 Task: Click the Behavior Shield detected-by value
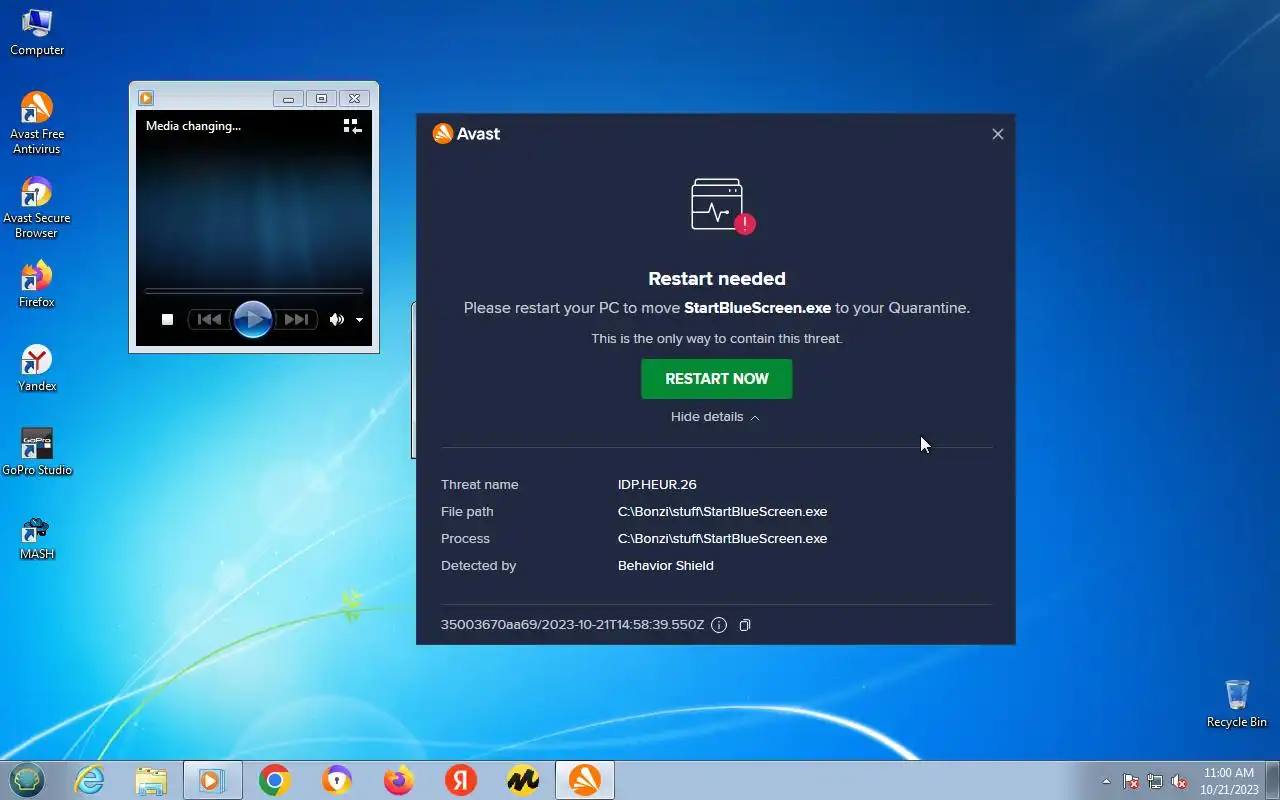666,566
